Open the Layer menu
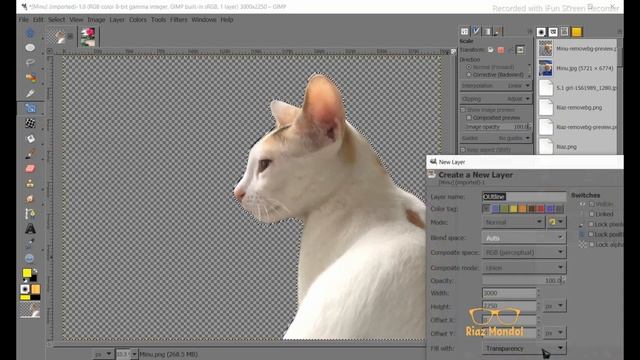 [117, 20]
